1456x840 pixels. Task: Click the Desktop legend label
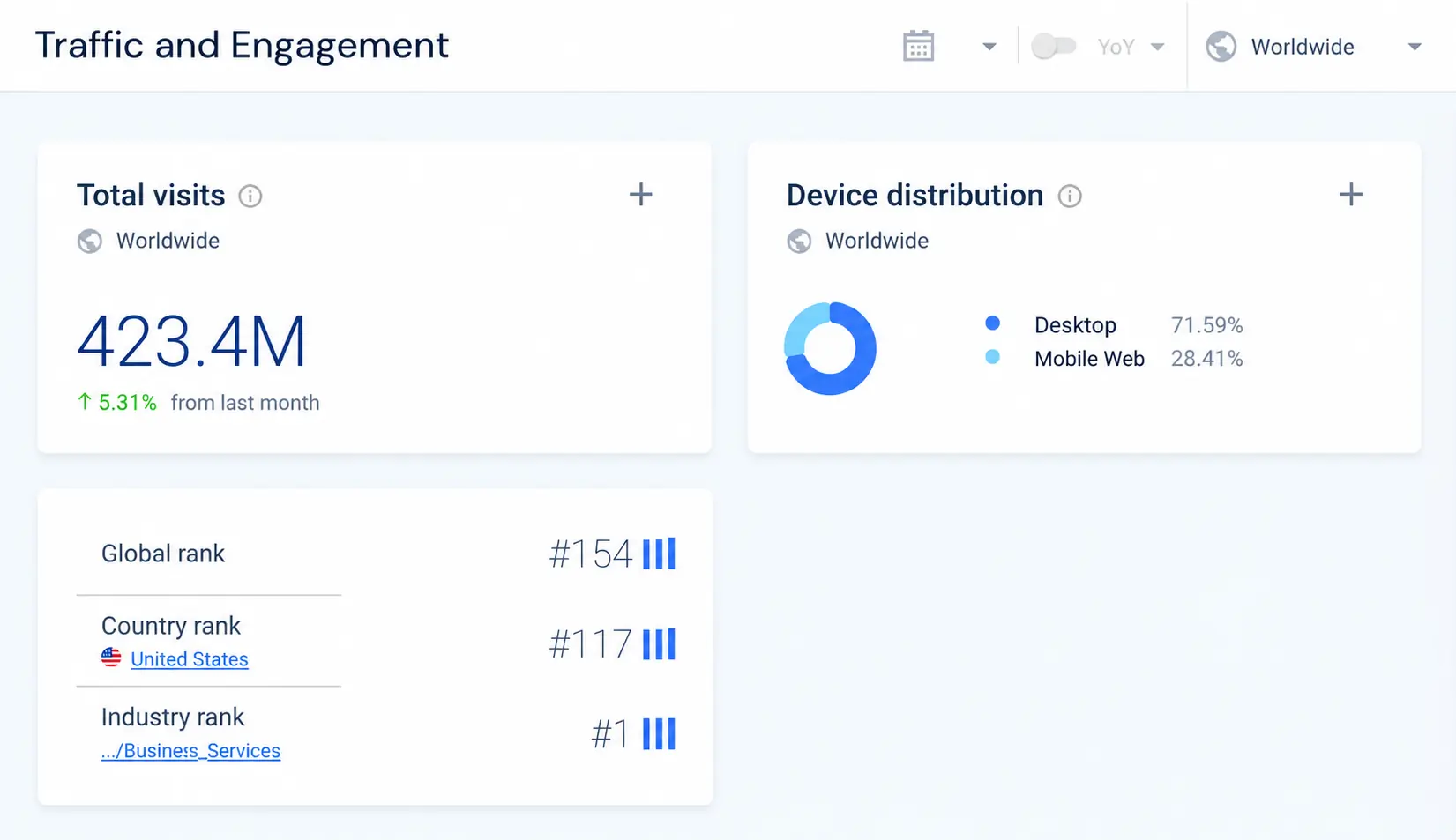click(x=1075, y=325)
